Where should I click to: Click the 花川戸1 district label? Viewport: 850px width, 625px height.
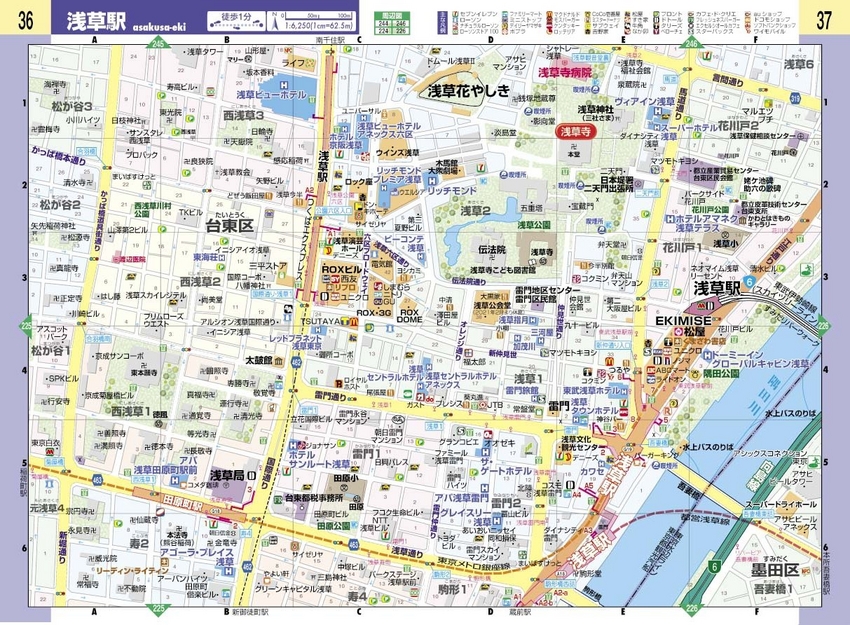coord(682,248)
